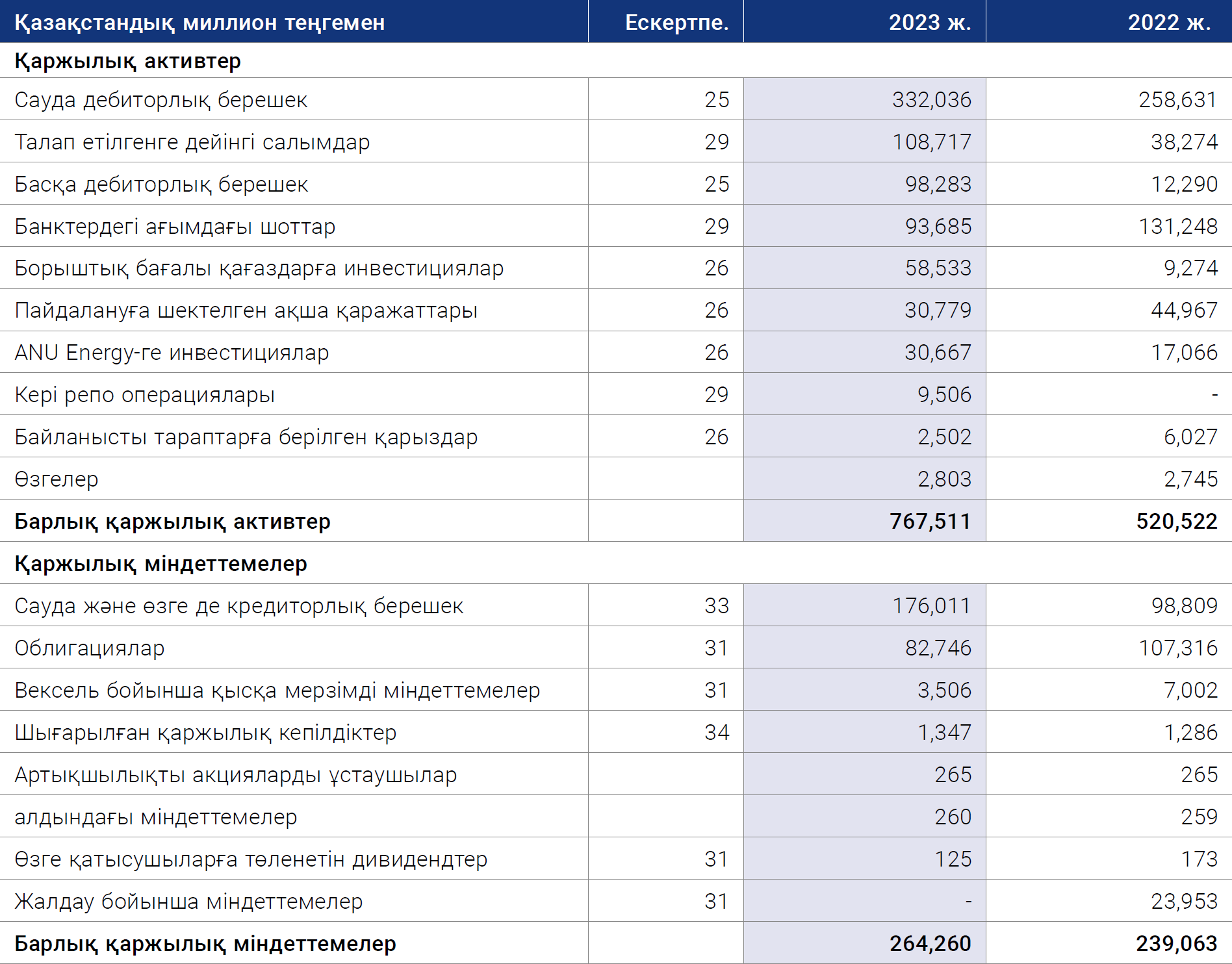This screenshot has height=964, width=1232.
Task: Select 'Артықшылықты акцияларды ұстаушылар' label
Action: 235,775
